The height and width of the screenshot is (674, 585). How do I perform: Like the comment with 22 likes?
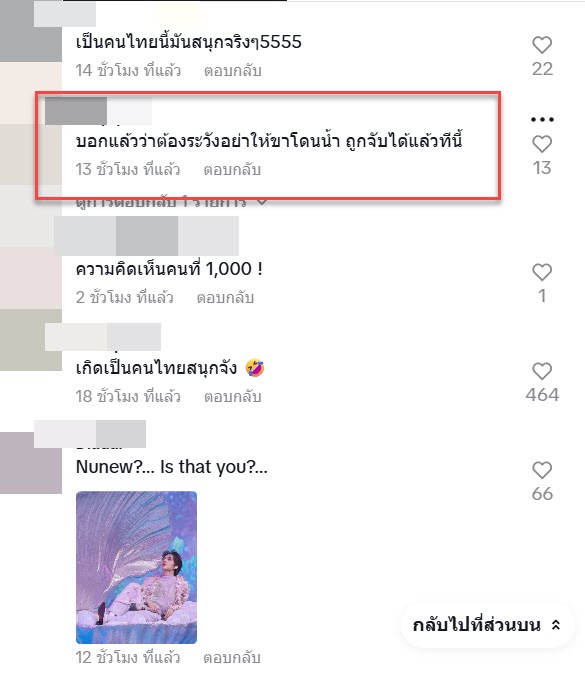[x=542, y=45]
